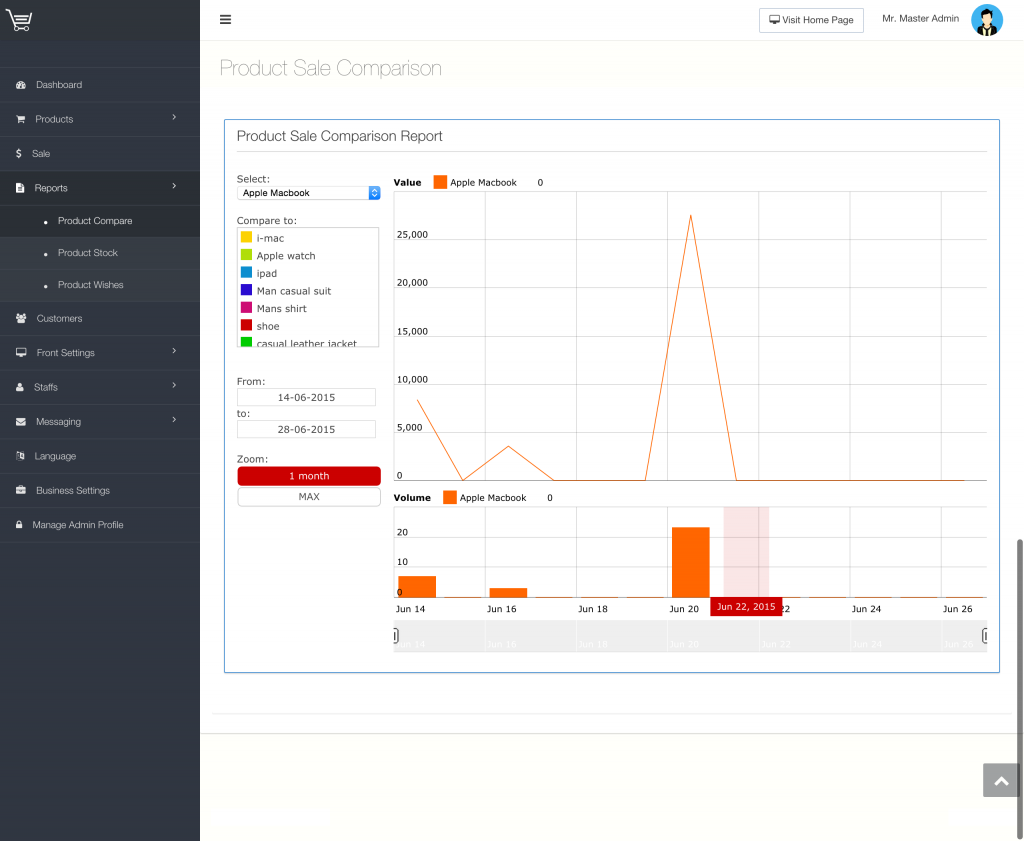Click the MAX zoom button
The image size is (1024, 841).
tap(309, 497)
